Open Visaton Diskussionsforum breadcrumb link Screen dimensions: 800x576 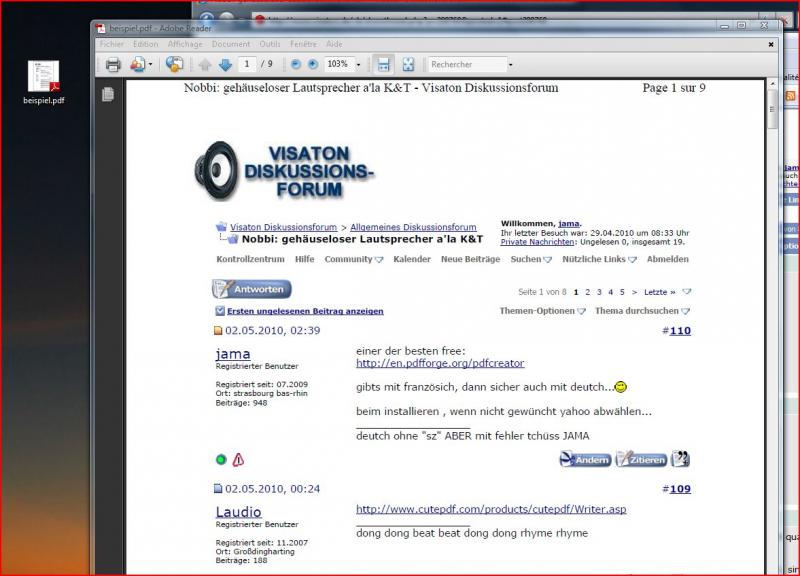(284, 227)
